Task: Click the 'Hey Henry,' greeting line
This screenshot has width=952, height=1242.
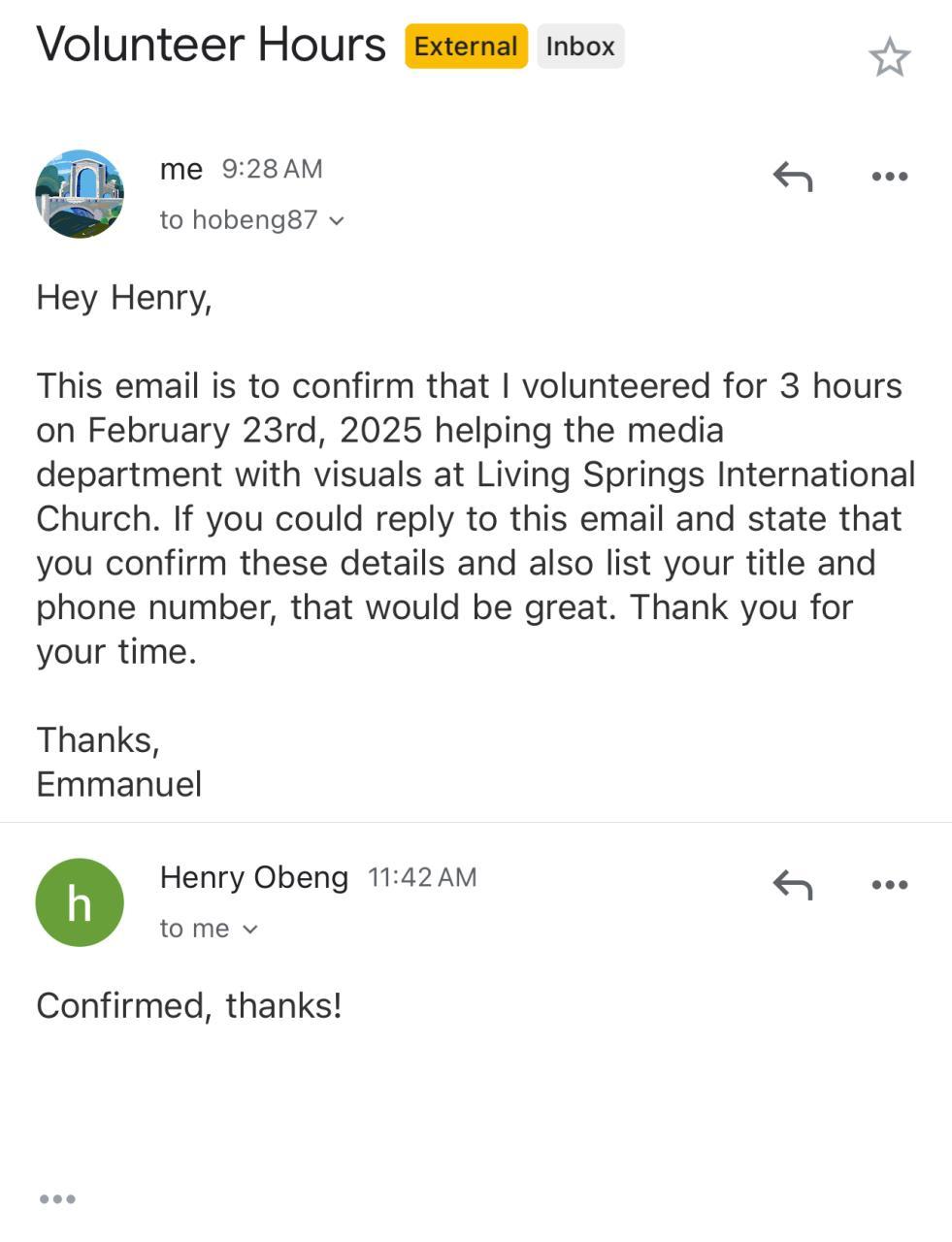Action: click(124, 297)
